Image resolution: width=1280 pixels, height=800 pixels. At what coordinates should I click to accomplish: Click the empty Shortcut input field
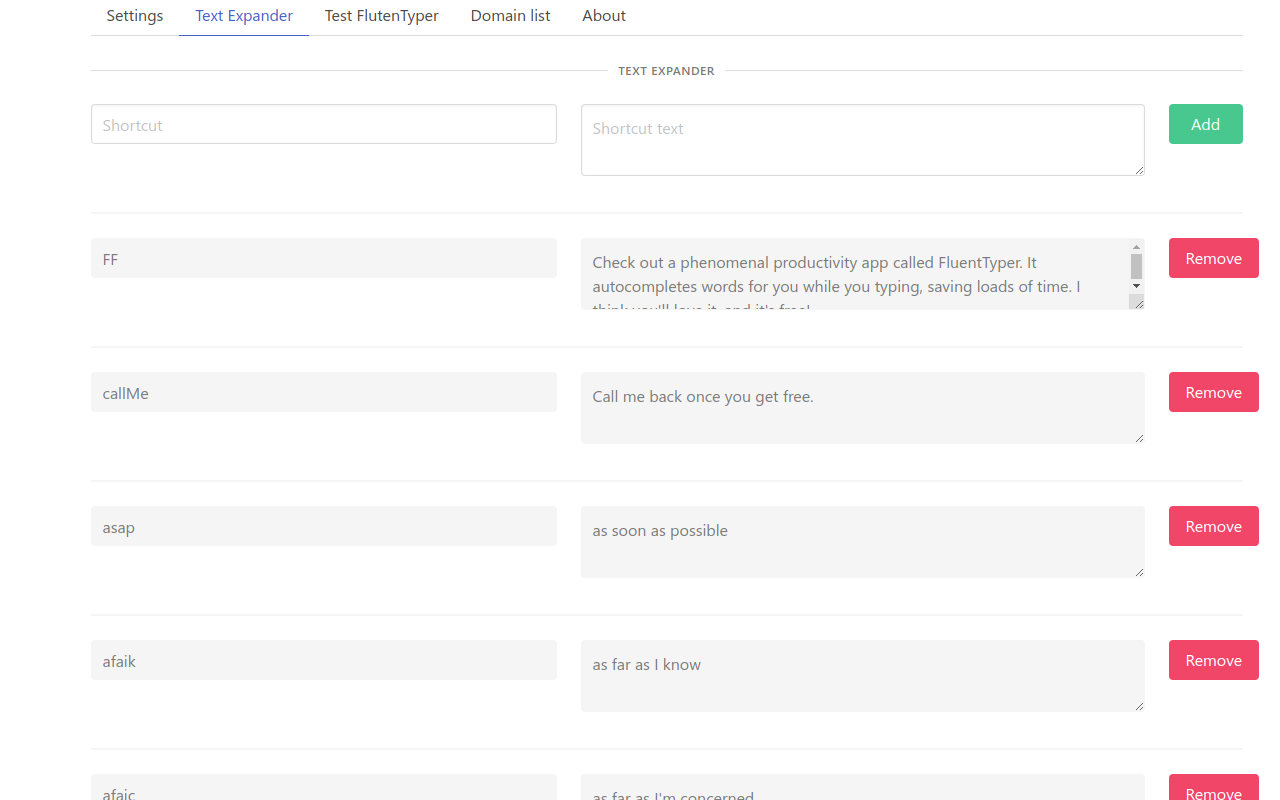pyautogui.click(x=323, y=123)
